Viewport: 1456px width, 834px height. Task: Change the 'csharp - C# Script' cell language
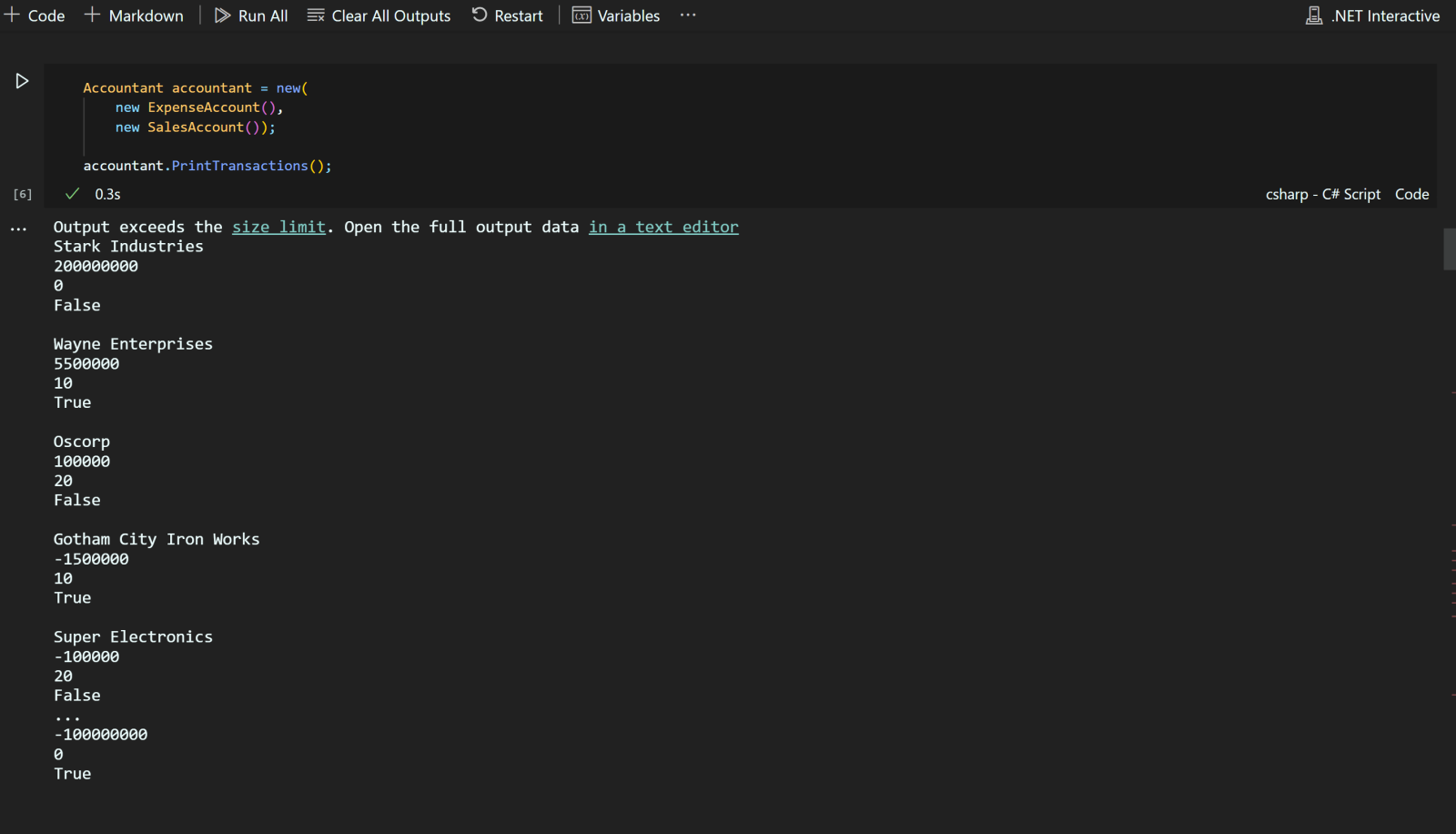(1322, 194)
